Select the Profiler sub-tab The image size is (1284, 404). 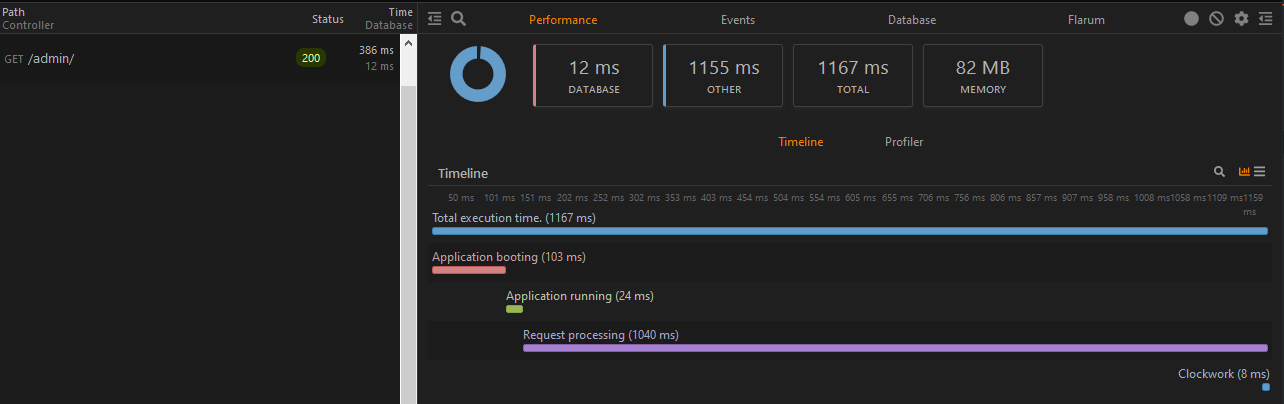coord(904,142)
